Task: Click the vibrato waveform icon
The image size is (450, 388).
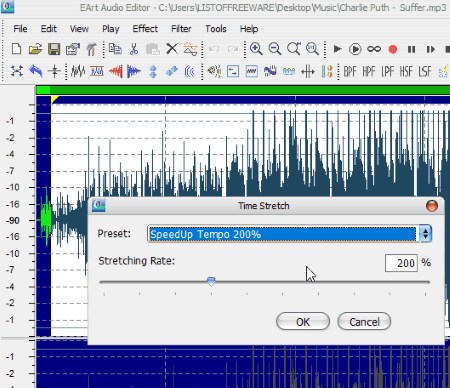Action: pos(270,71)
